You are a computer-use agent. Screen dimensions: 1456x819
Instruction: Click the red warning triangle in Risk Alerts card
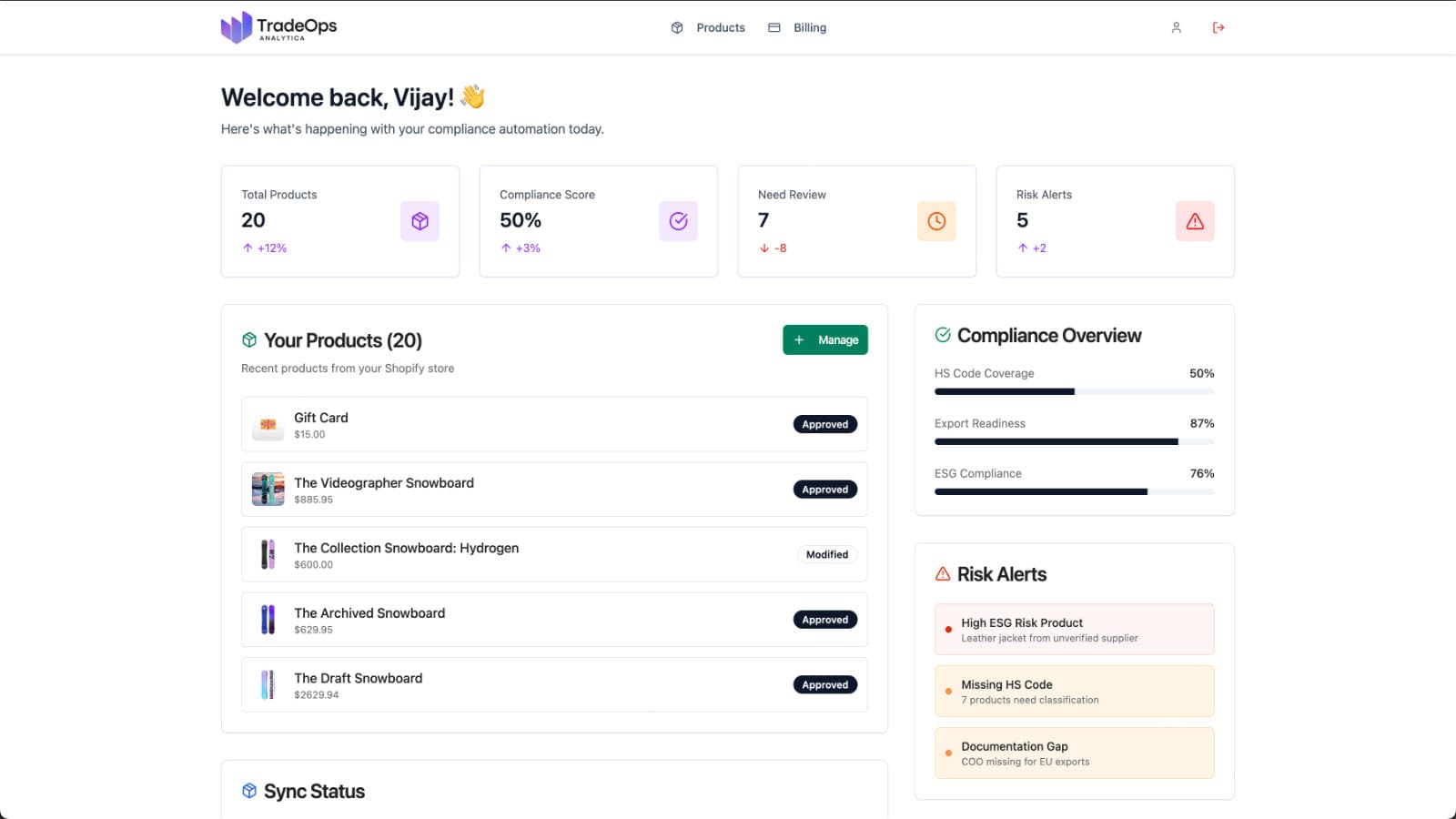click(1195, 221)
